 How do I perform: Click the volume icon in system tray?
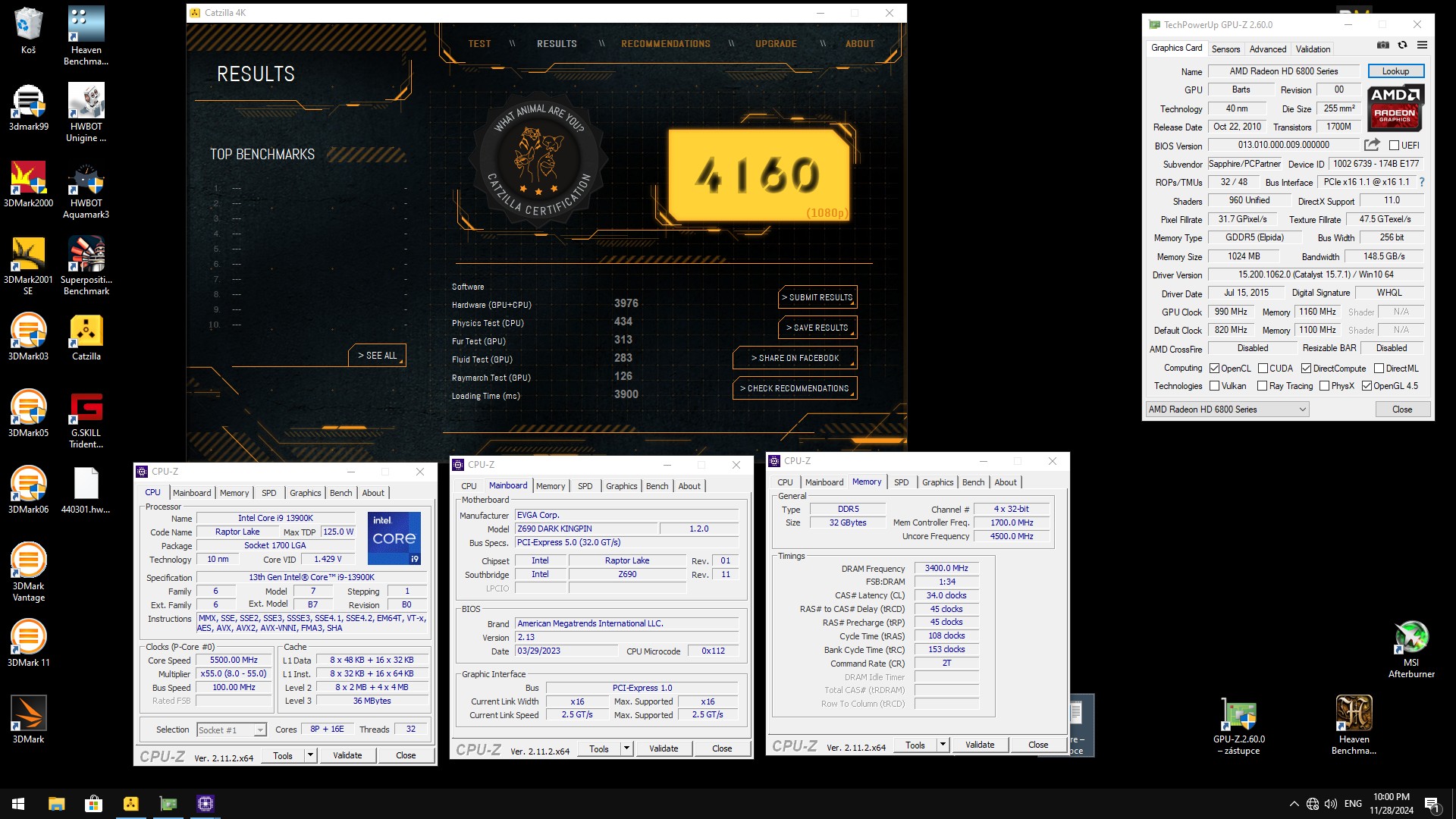tap(1331, 804)
